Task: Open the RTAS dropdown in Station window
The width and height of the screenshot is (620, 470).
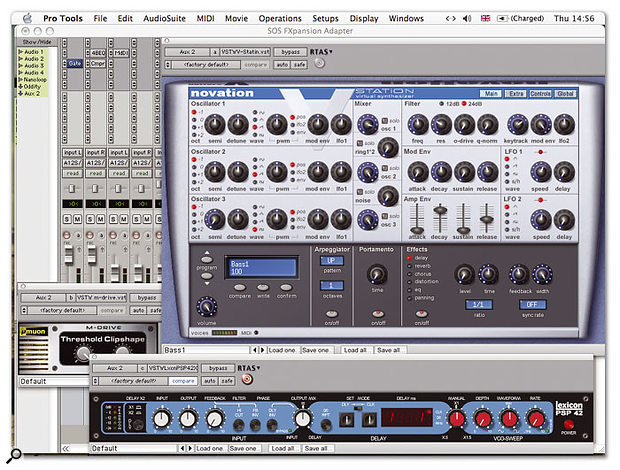Action: [321, 52]
